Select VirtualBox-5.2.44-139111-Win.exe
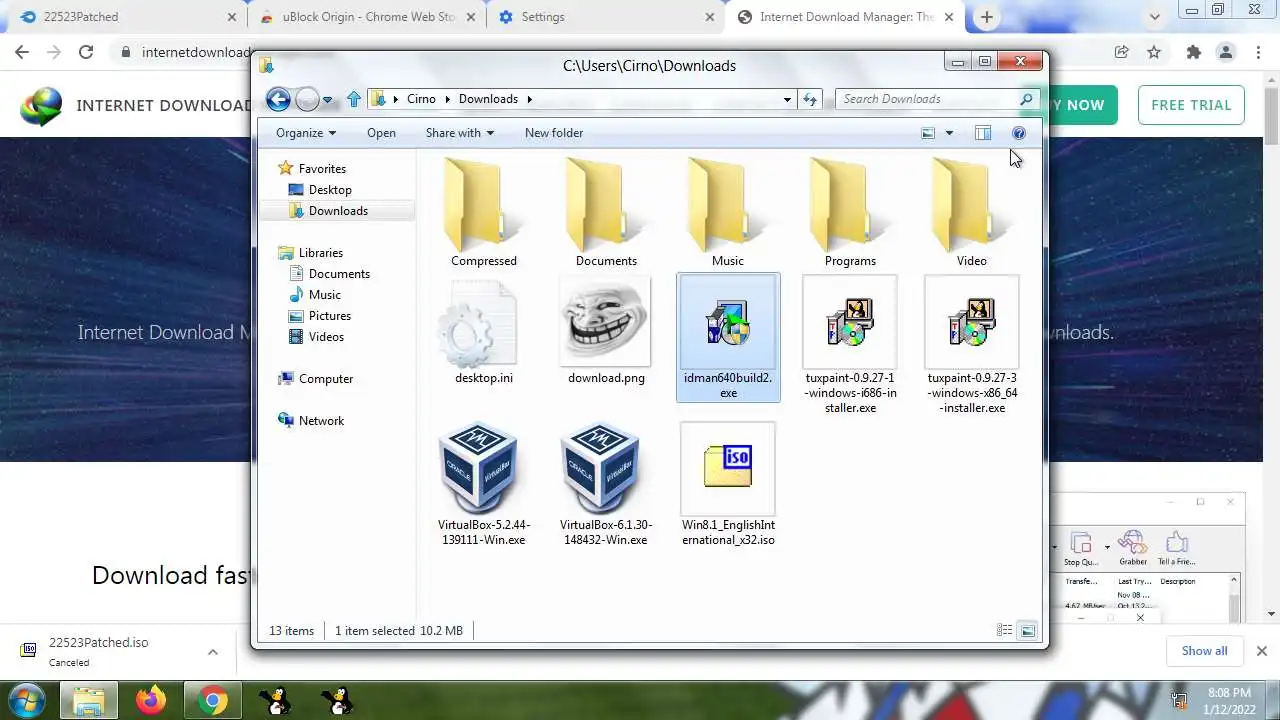1280x720 pixels. (x=484, y=485)
